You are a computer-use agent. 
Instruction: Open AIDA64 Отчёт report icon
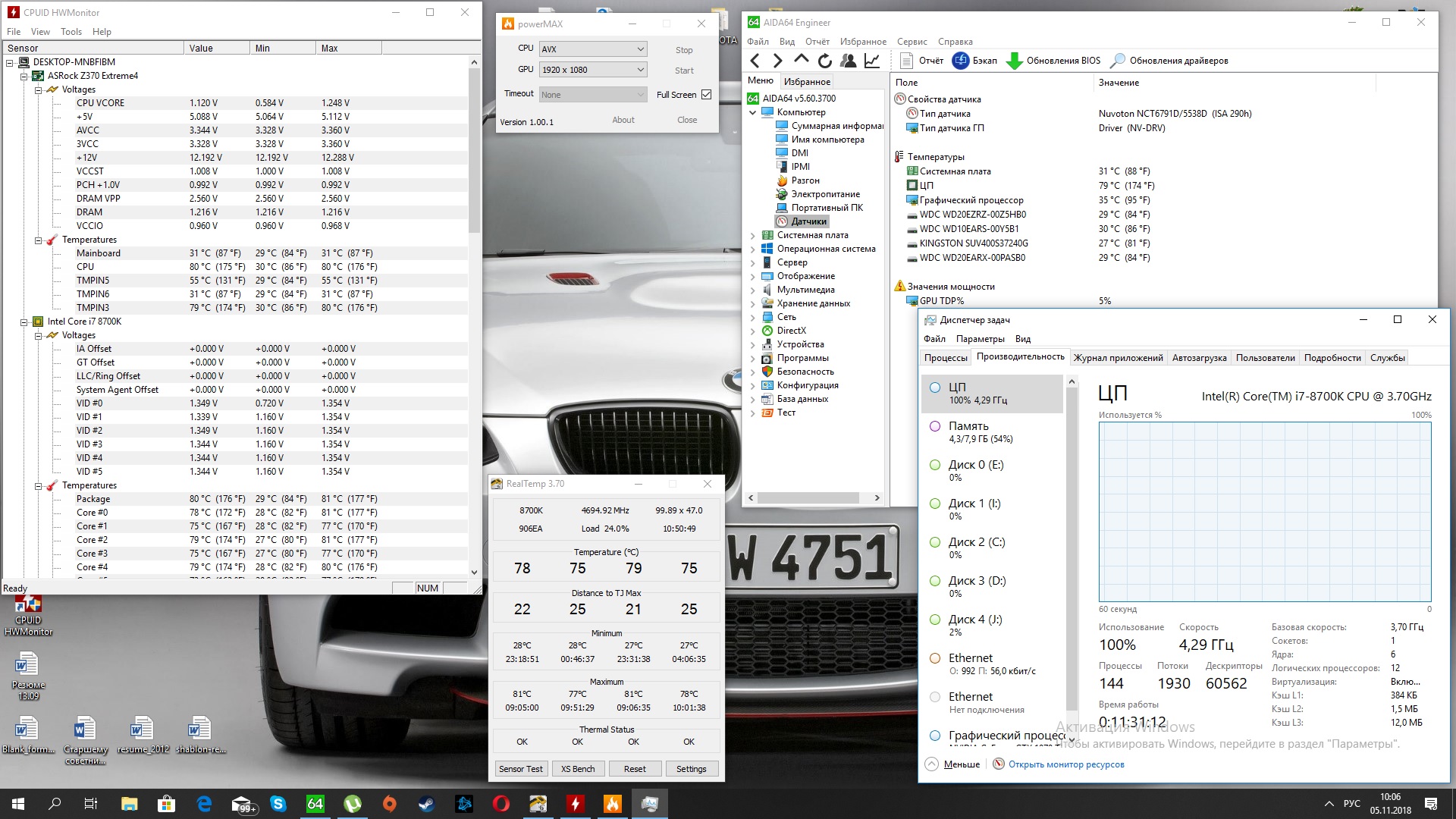tap(906, 61)
